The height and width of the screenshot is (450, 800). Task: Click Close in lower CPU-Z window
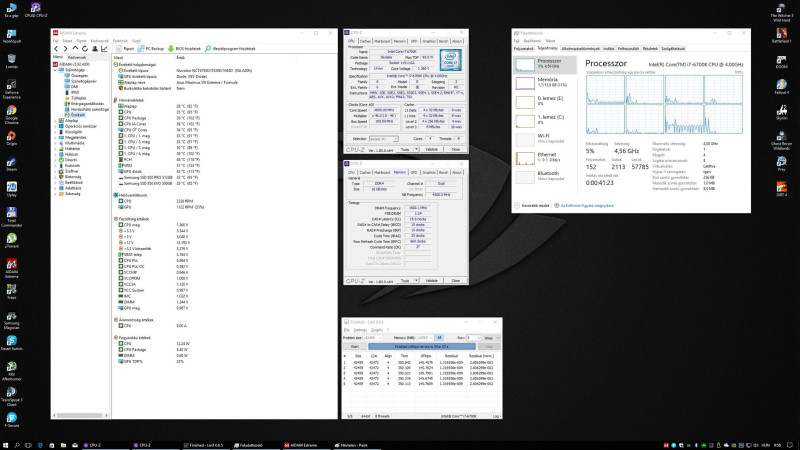456,281
